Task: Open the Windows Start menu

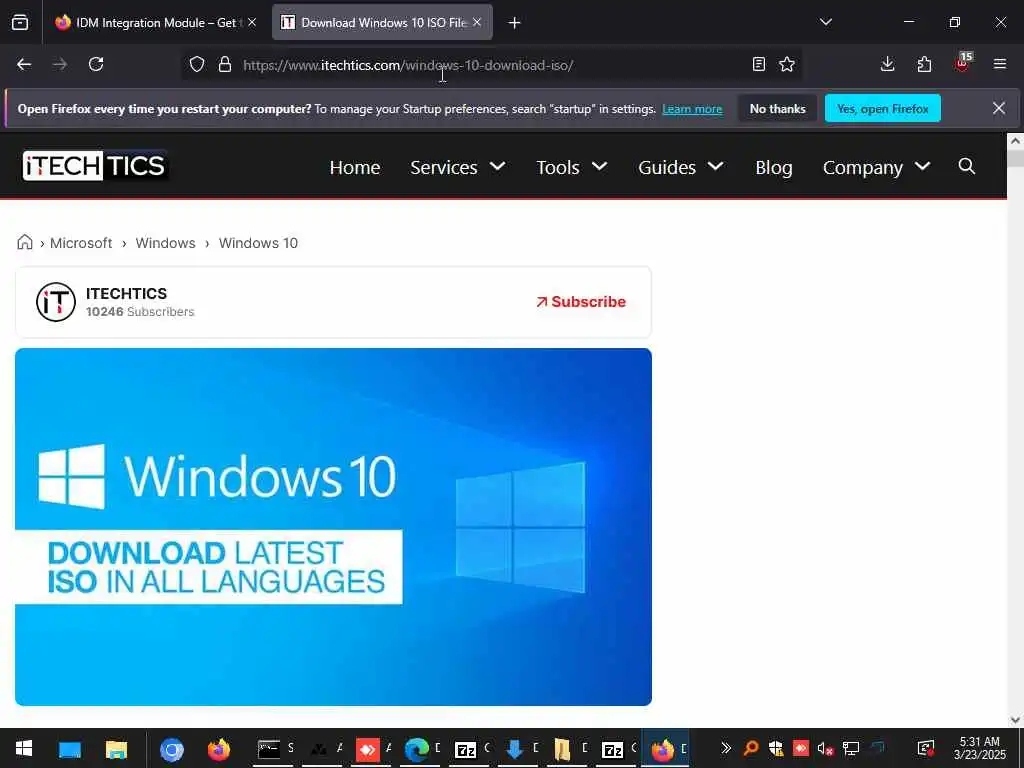Action: [x=24, y=749]
